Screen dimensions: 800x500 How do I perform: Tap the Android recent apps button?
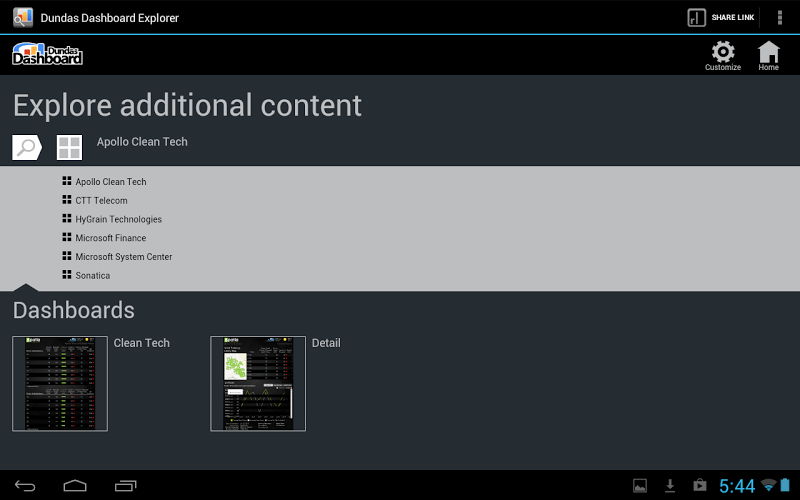(126, 486)
